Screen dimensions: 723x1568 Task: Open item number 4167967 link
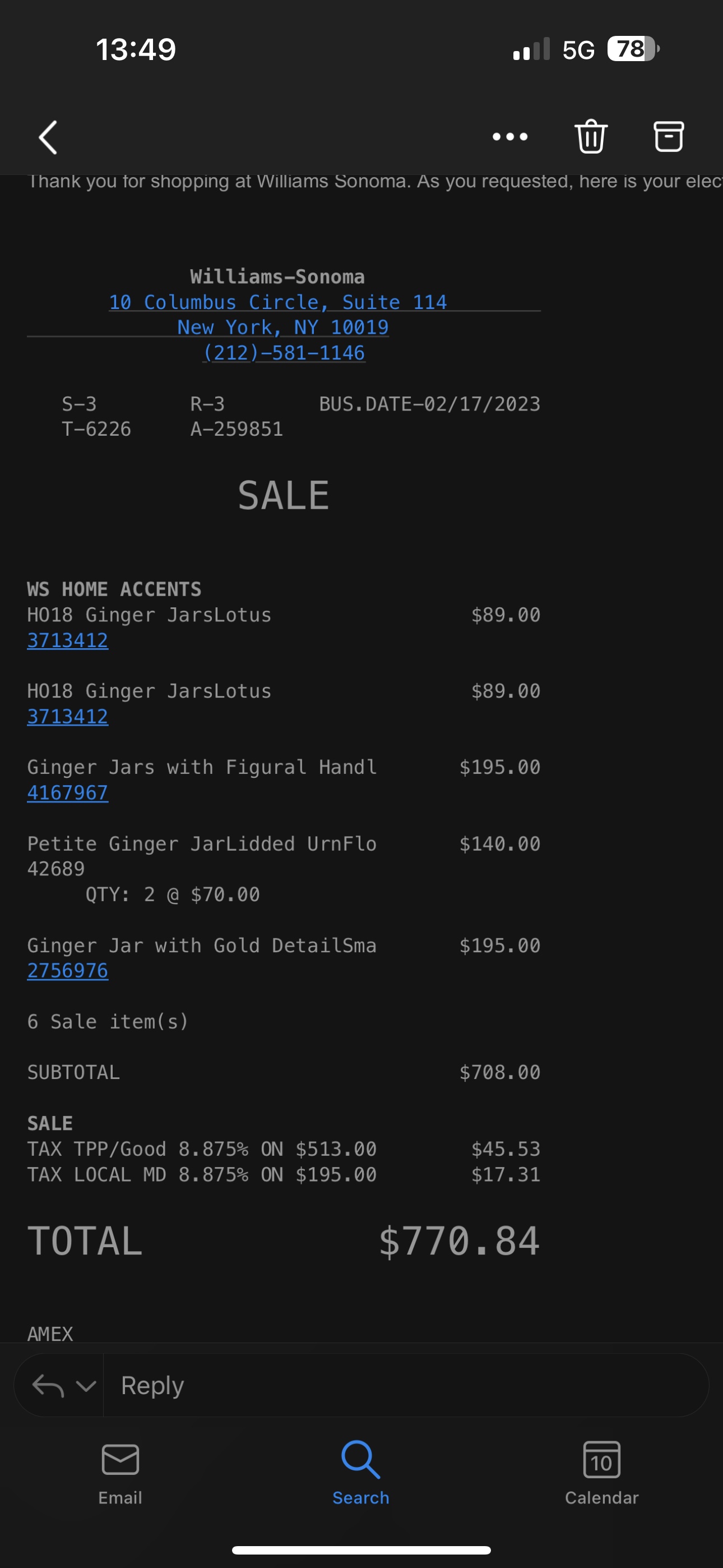click(x=68, y=792)
